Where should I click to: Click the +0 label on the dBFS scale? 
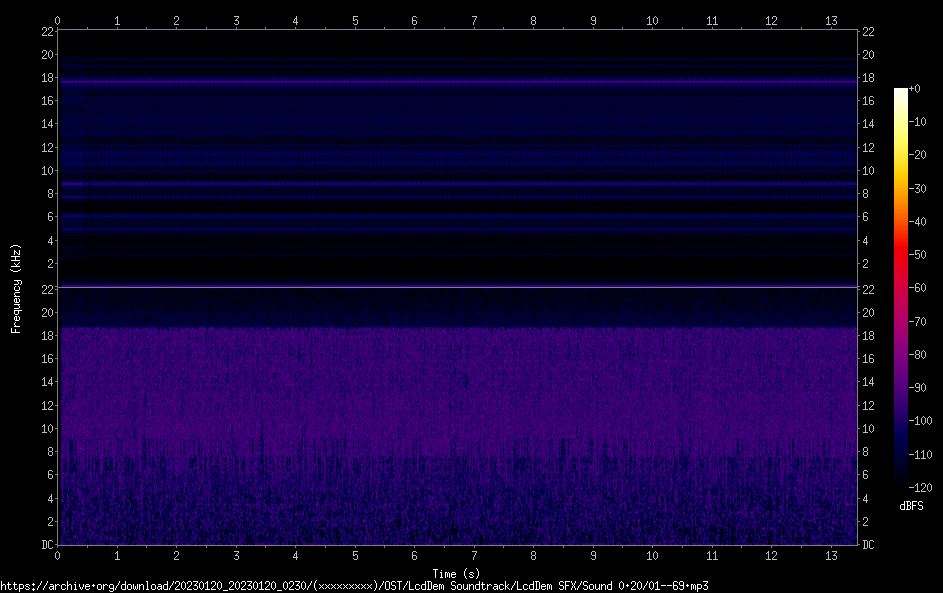[915, 88]
